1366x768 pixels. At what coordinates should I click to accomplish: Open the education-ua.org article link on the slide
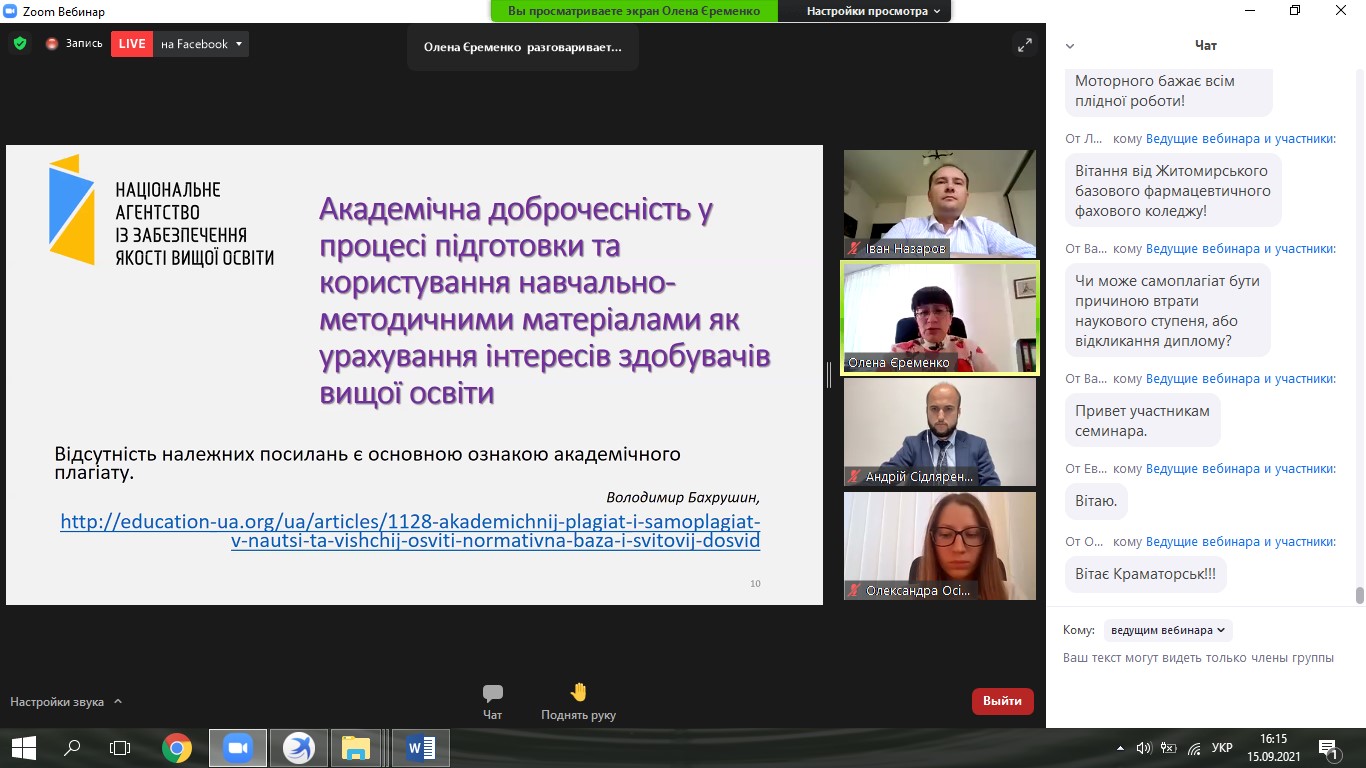click(410, 532)
